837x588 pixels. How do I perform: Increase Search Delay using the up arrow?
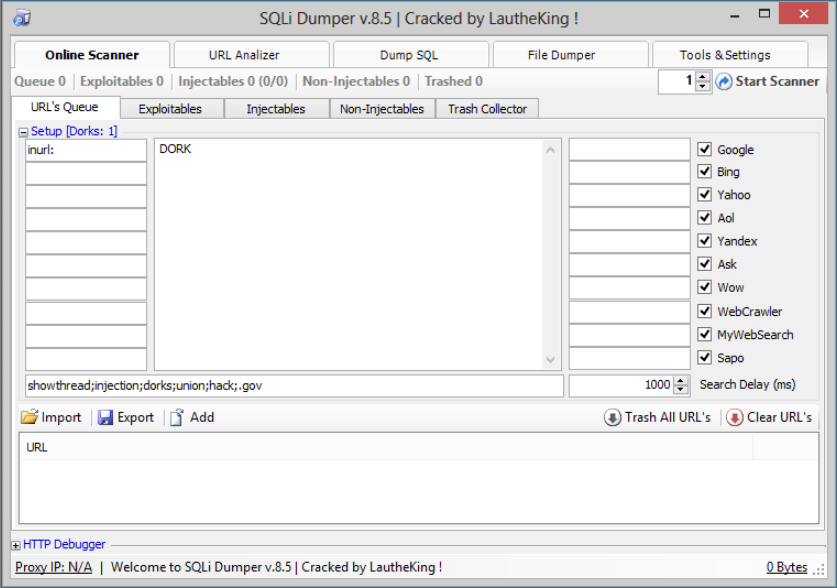[681, 380]
